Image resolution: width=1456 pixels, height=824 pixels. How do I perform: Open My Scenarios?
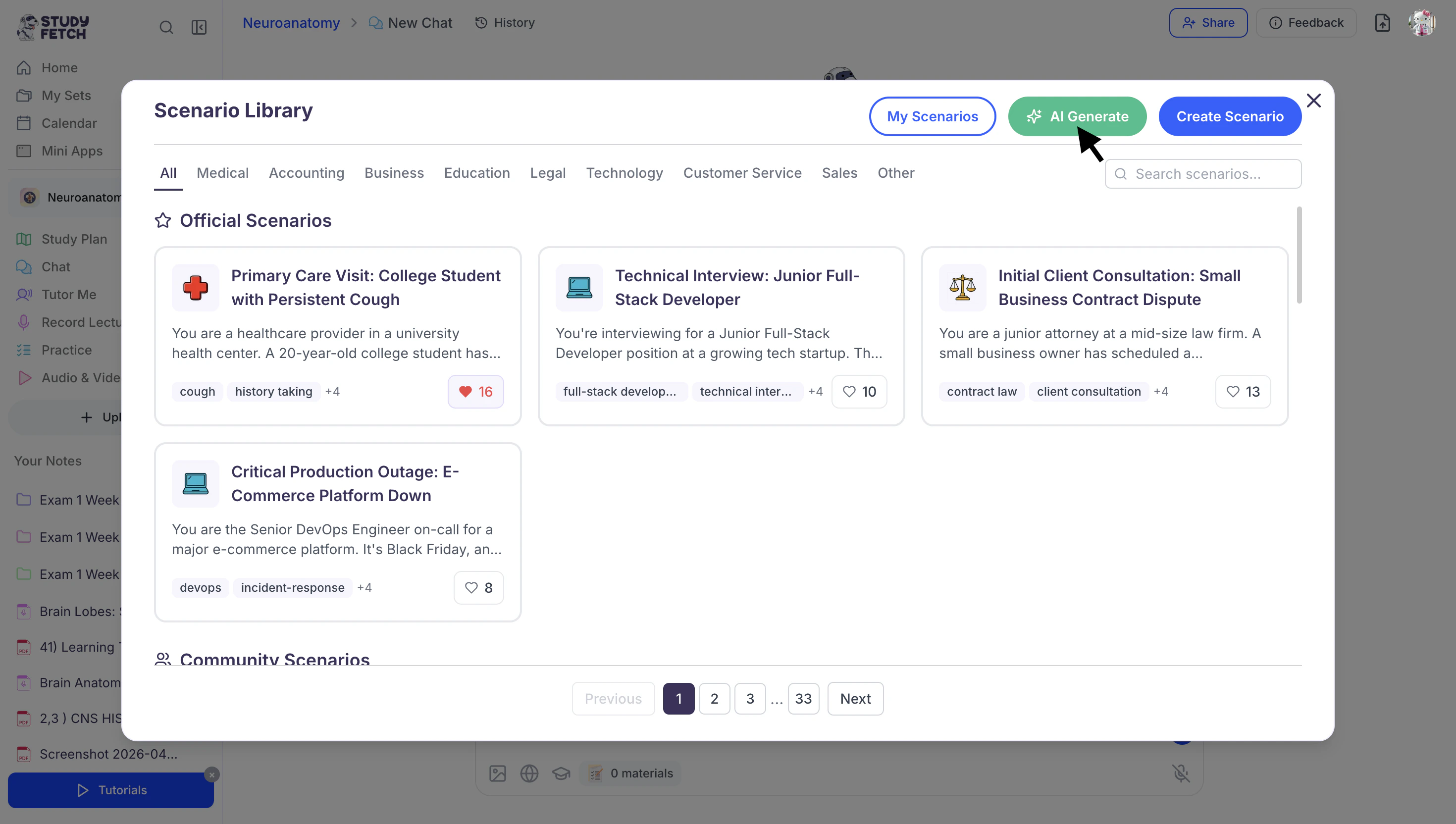click(x=932, y=116)
